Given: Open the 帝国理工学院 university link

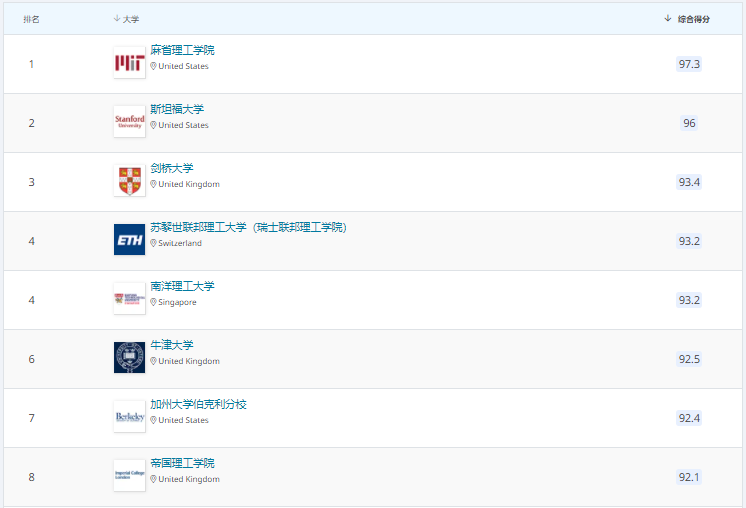Looking at the screenshot, I should [x=182, y=463].
